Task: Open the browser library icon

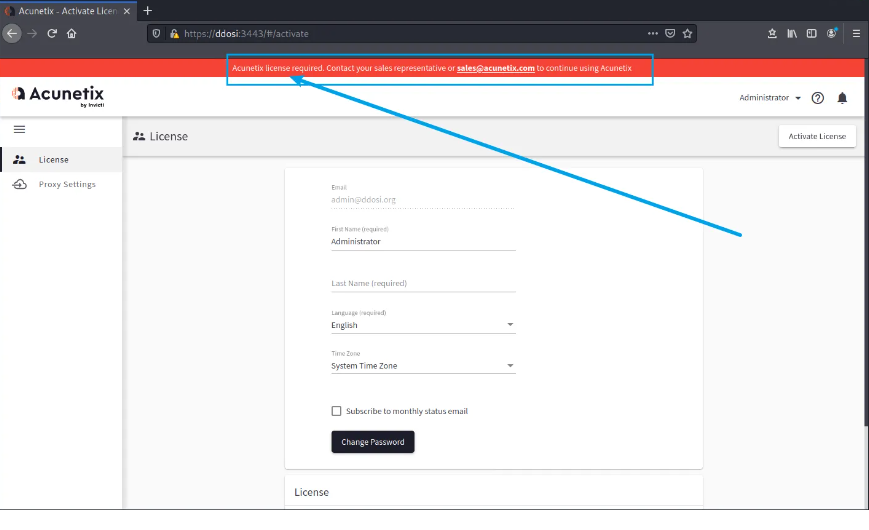Action: pyautogui.click(x=792, y=33)
